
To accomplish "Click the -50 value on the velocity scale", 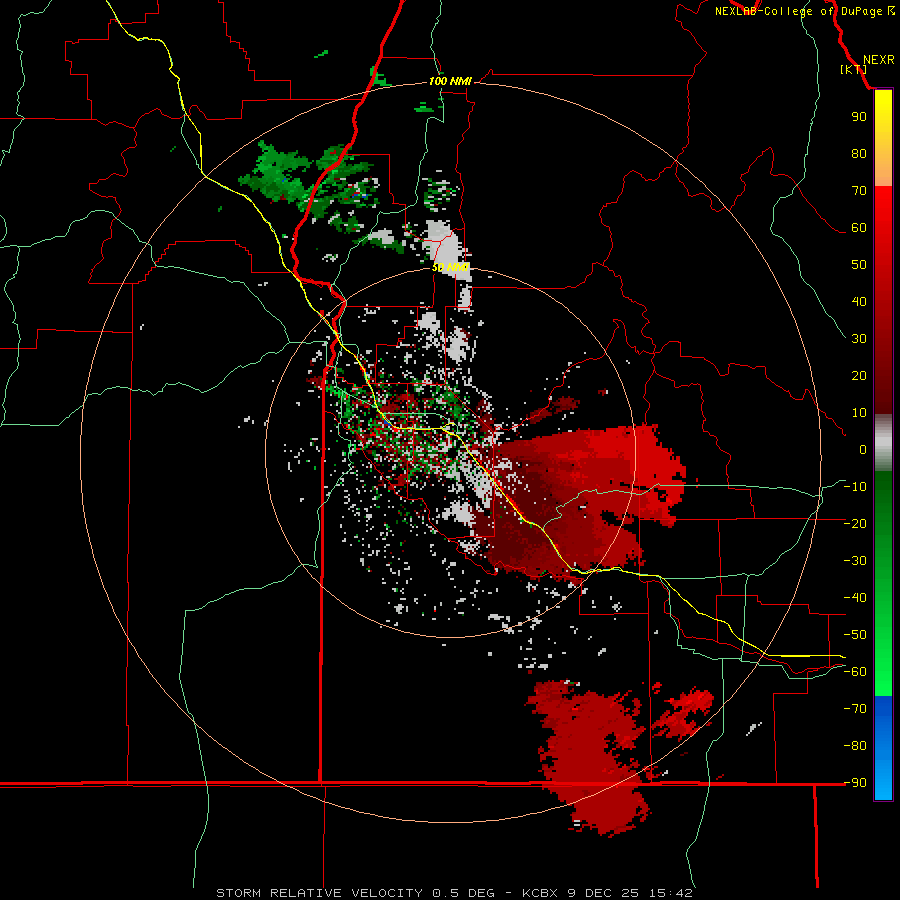I will point(855,635).
